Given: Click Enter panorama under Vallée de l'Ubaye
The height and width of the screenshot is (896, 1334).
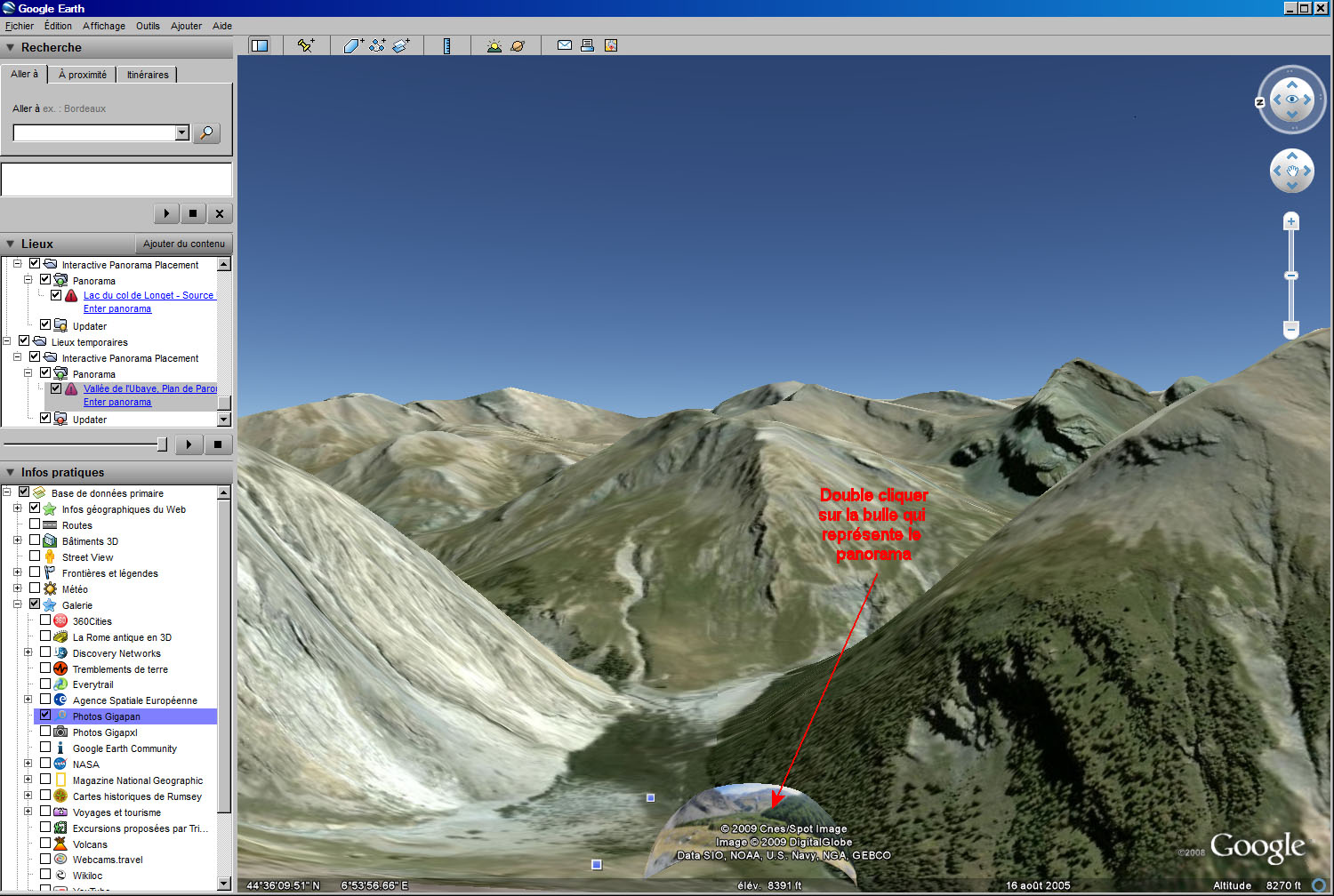Looking at the screenshot, I should click(x=117, y=402).
